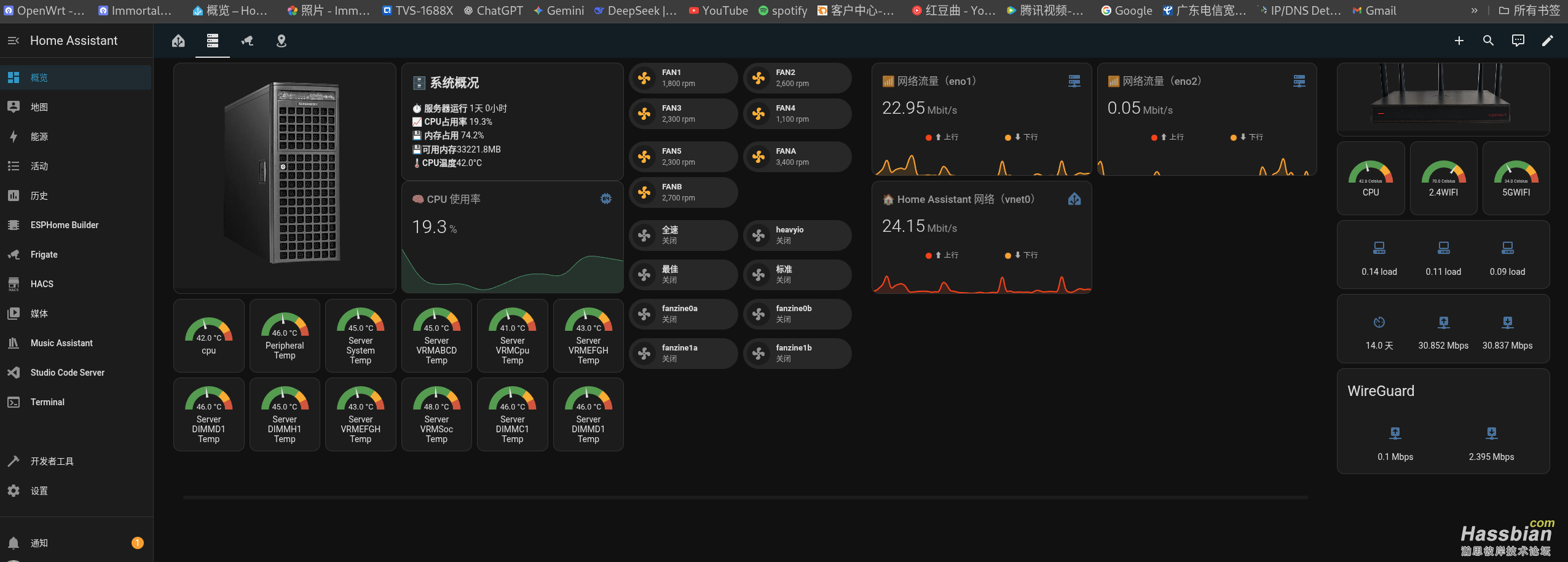Image resolution: width=1568 pixels, height=562 pixels.
Task: Open the 所有书签 bookmarks folder
Action: point(1529,10)
